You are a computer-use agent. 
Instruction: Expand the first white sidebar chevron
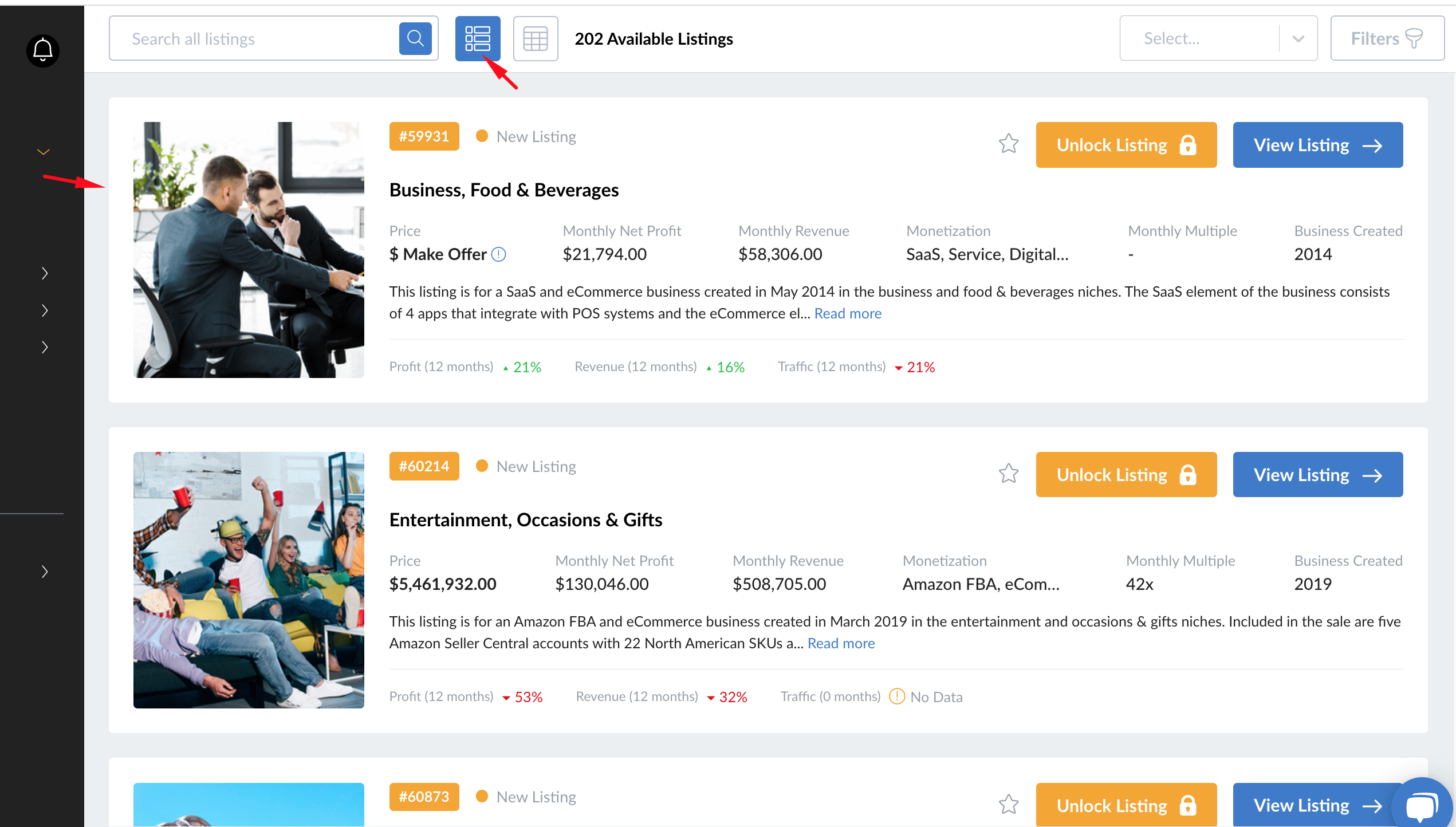click(x=45, y=273)
